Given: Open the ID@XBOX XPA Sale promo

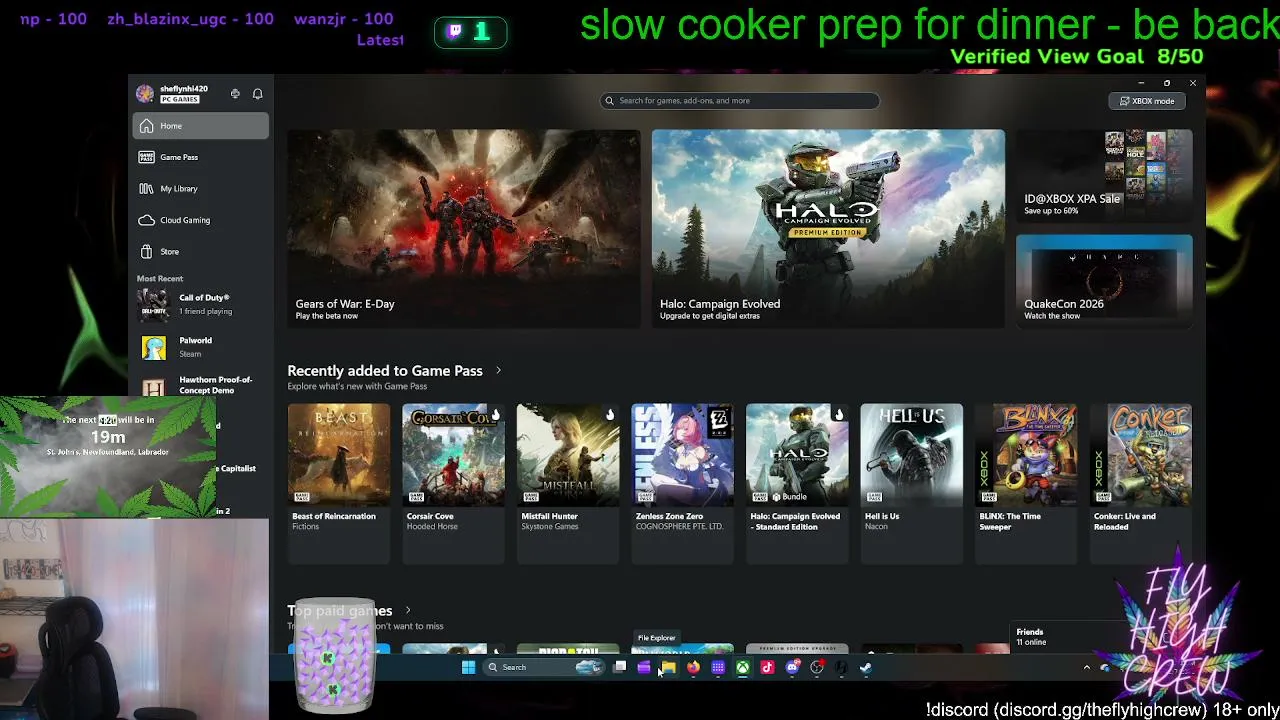Looking at the screenshot, I should pos(1104,175).
